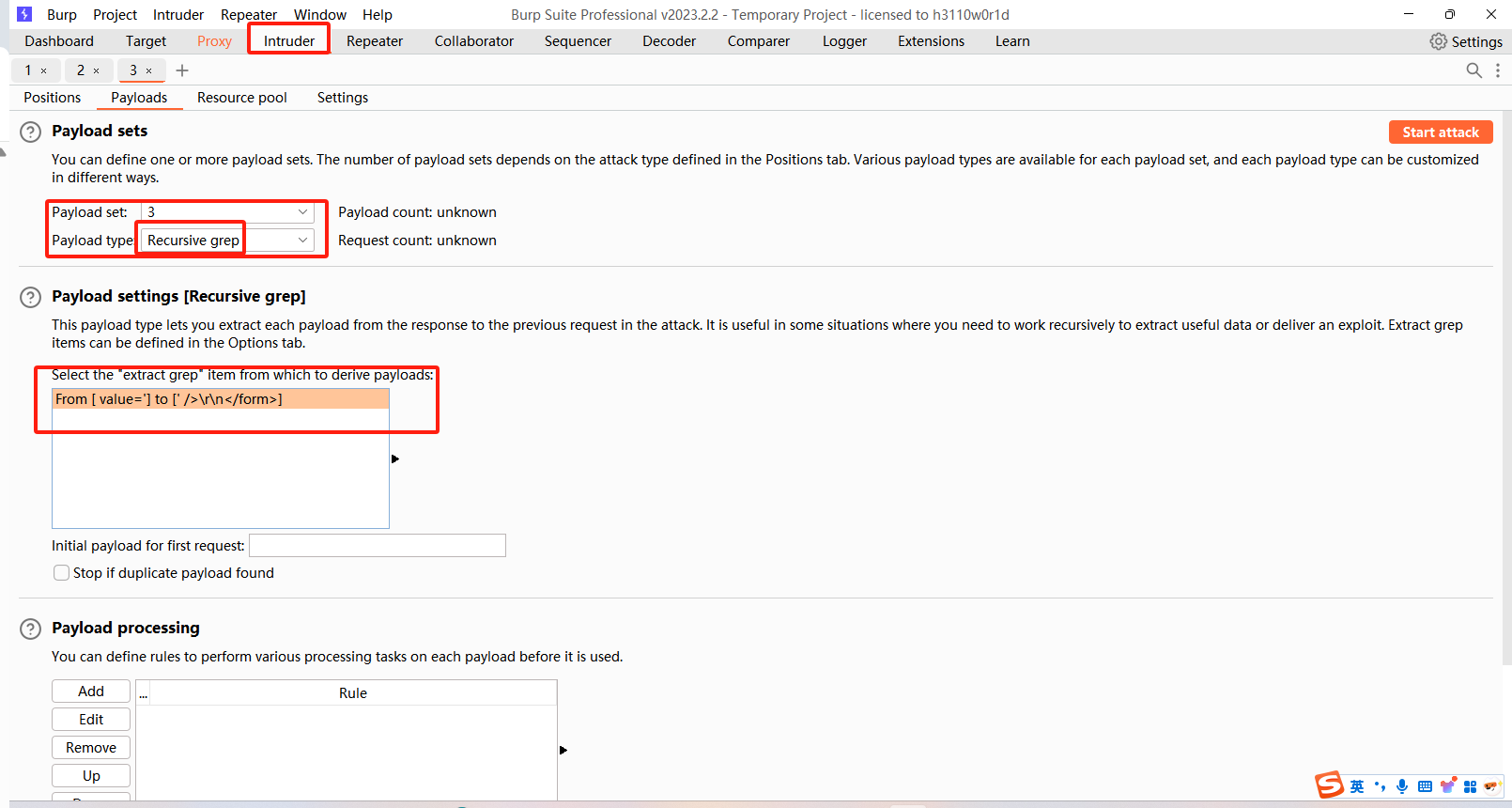This screenshot has height=808, width=1512.
Task: Open Payload sets help icon
Action: [31, 132]
